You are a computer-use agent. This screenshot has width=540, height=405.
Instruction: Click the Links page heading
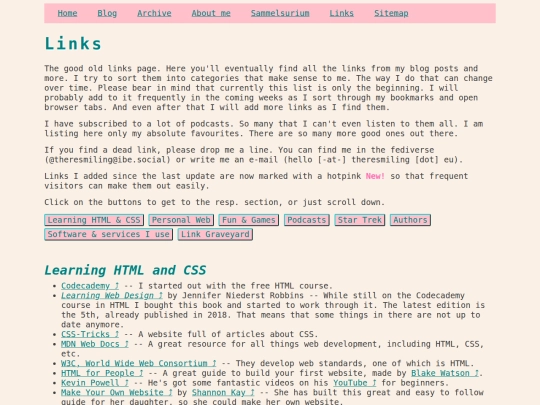click(x=73, y=44)
